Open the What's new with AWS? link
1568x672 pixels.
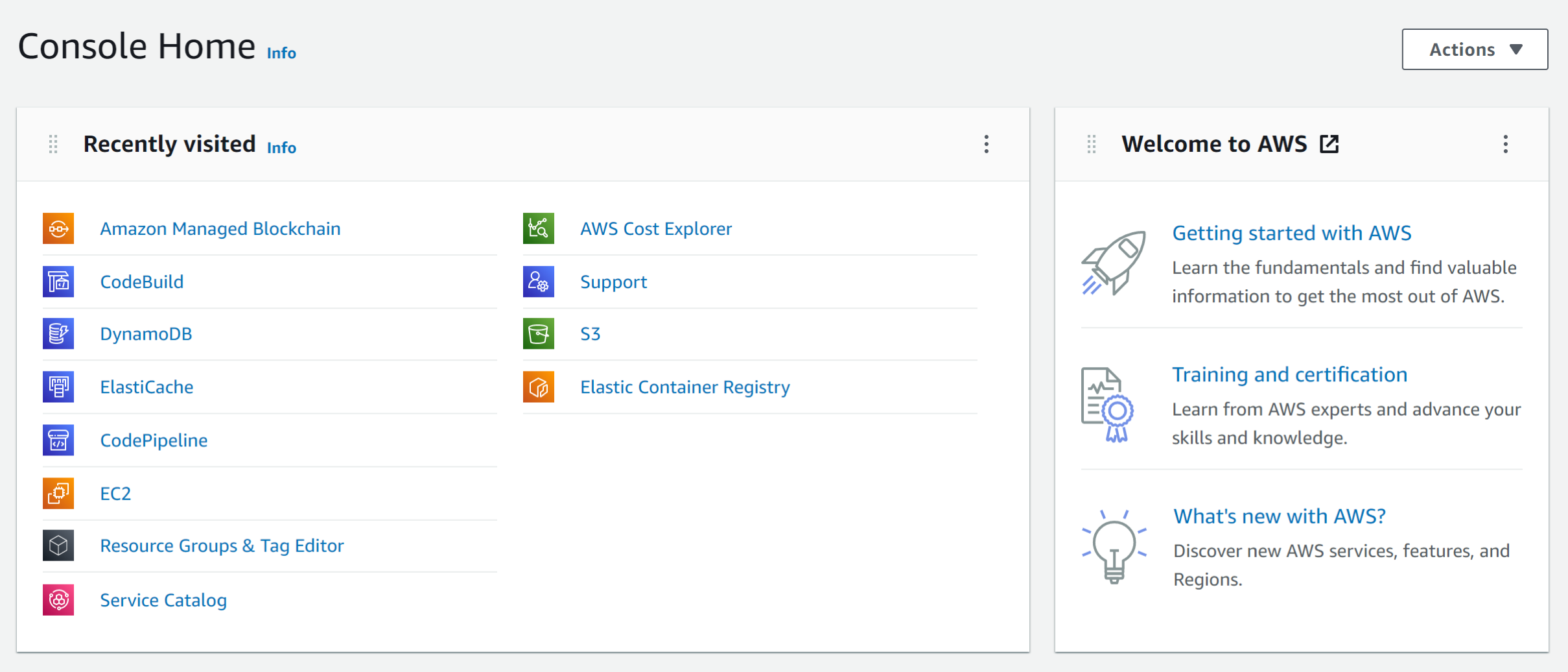[x=1280, y=516]
